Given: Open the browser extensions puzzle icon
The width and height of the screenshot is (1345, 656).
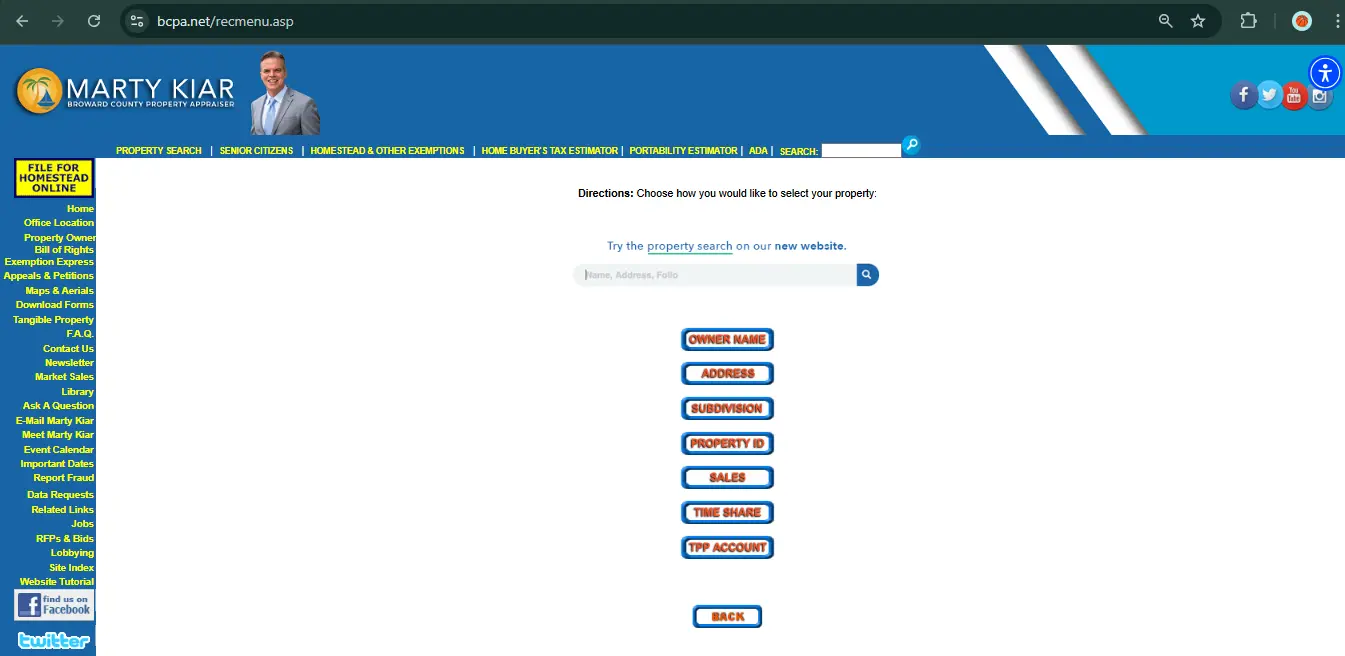Looking at the screenshot, I should (1248, 21).
